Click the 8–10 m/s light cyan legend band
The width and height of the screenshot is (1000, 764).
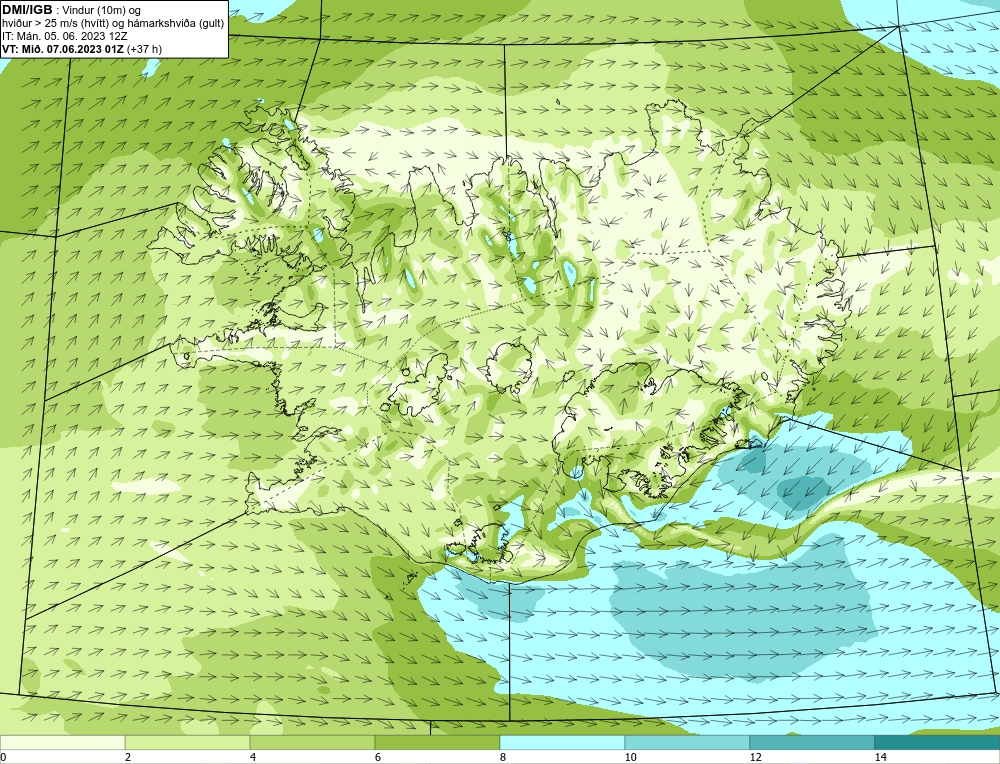pos(562,742)
